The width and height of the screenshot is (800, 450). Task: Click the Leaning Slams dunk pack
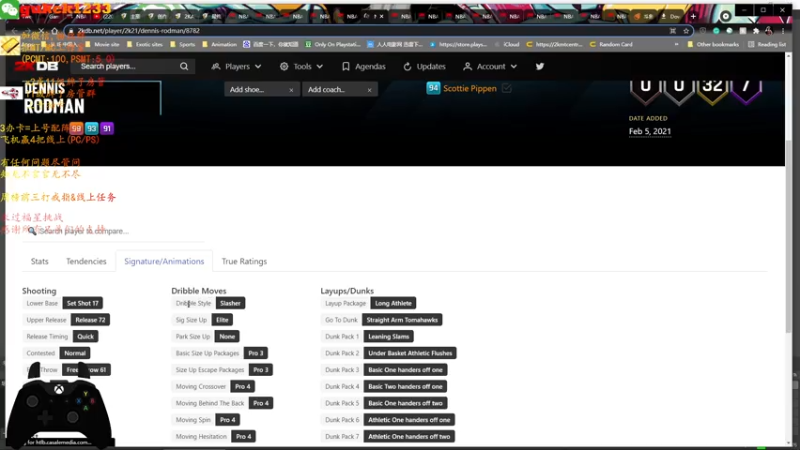pyautogui.click(x=388, y=337)
